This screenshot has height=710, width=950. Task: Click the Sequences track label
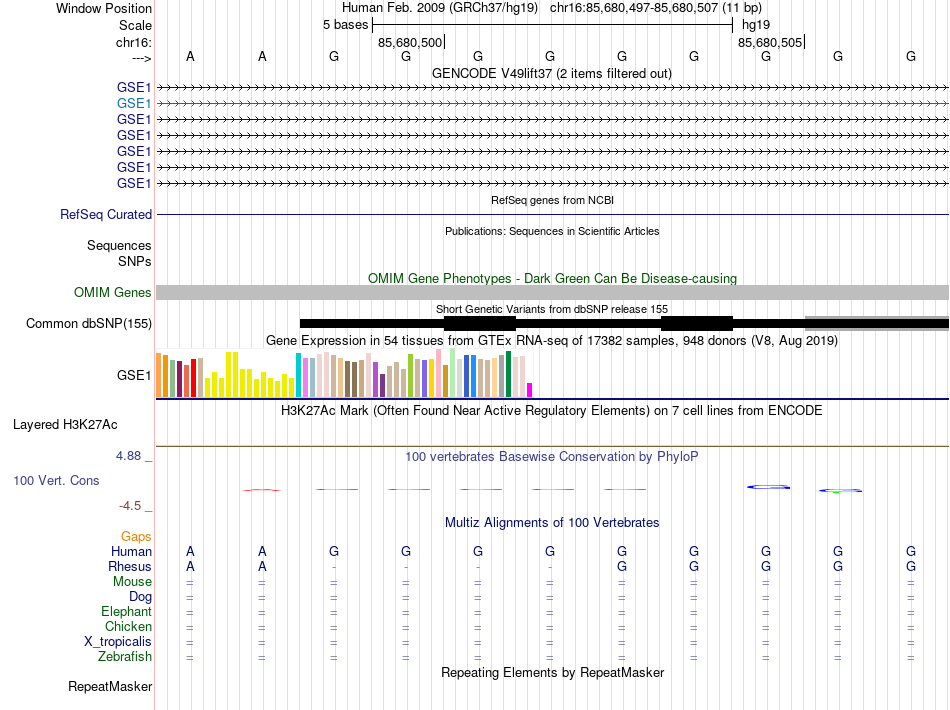pos(119,245)
